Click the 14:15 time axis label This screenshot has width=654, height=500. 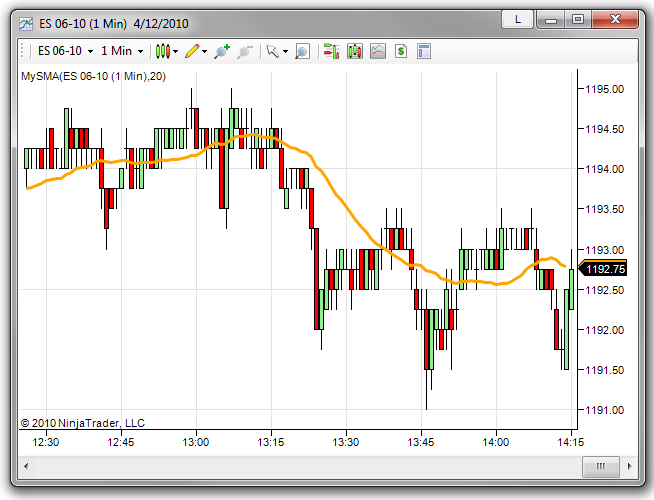571,442
